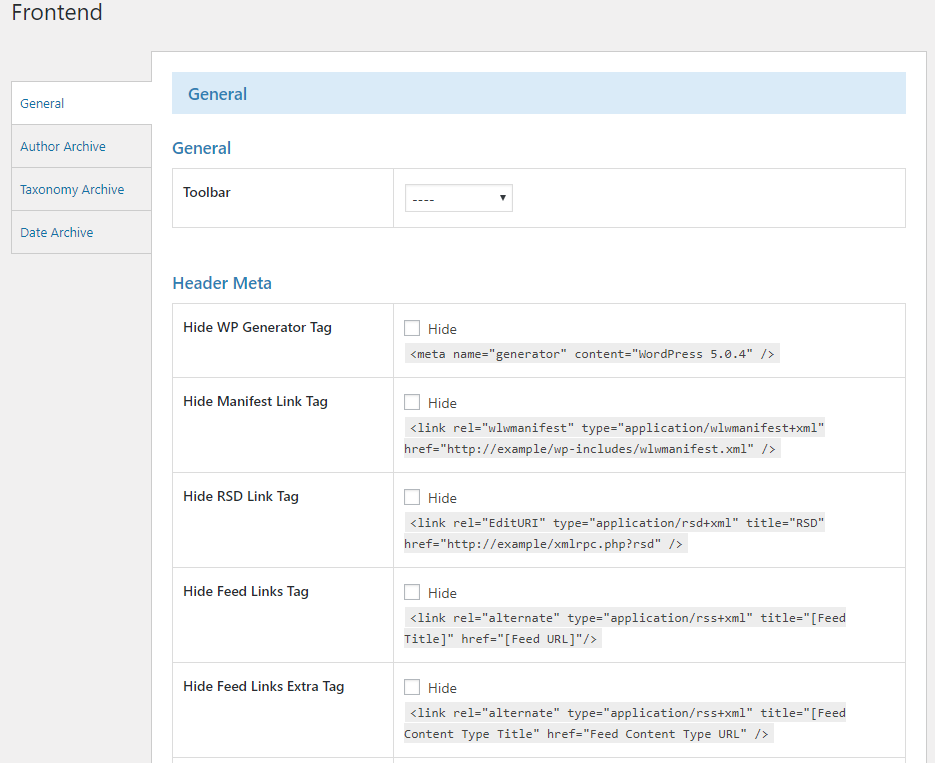This screenshot has width=935, height=763.
Task: Click the Hide Feed Links Tag label
Action: click(246, 591)
